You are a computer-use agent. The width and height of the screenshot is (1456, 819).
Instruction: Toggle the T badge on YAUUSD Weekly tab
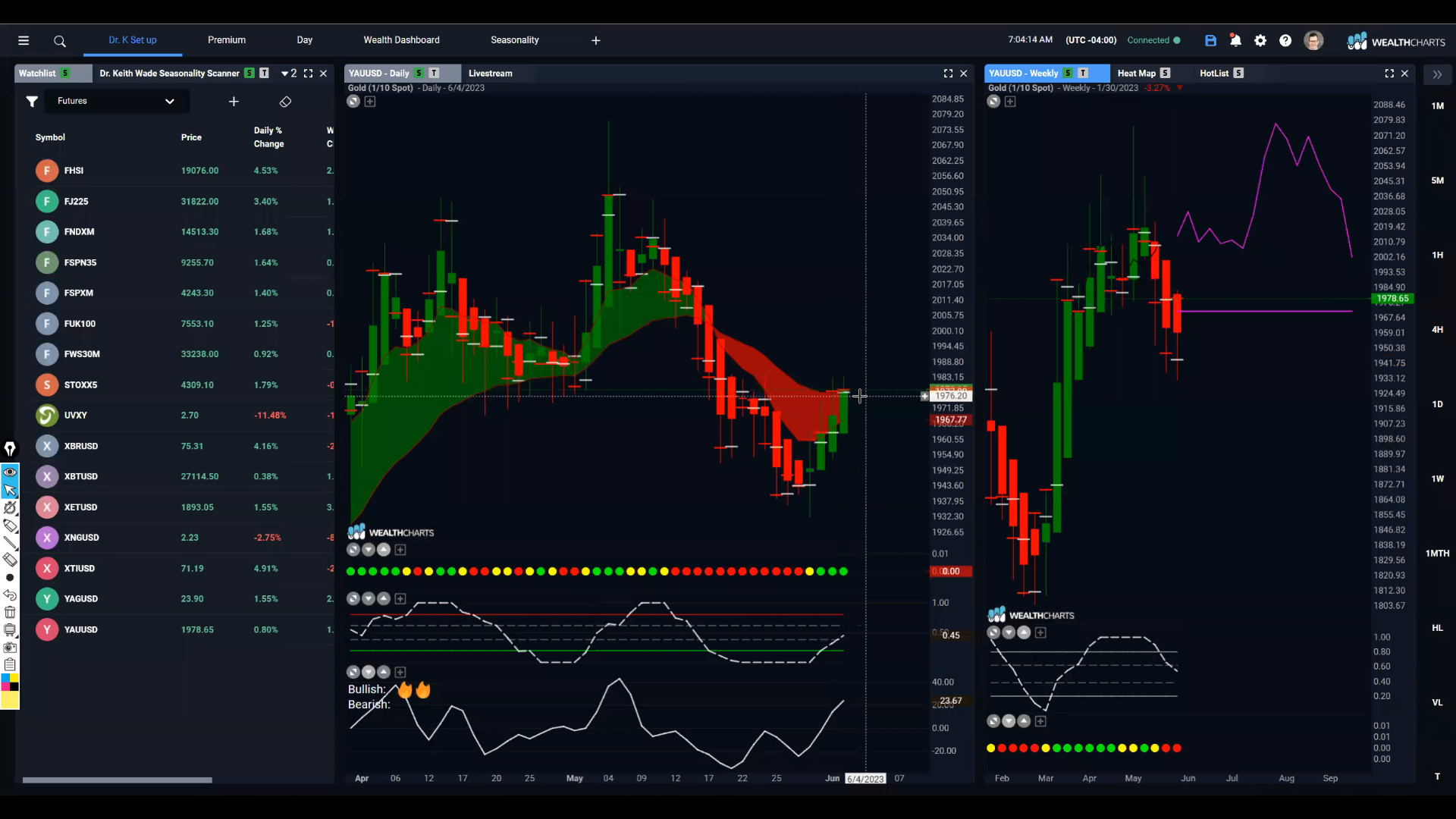click(x=1083, y=74)
